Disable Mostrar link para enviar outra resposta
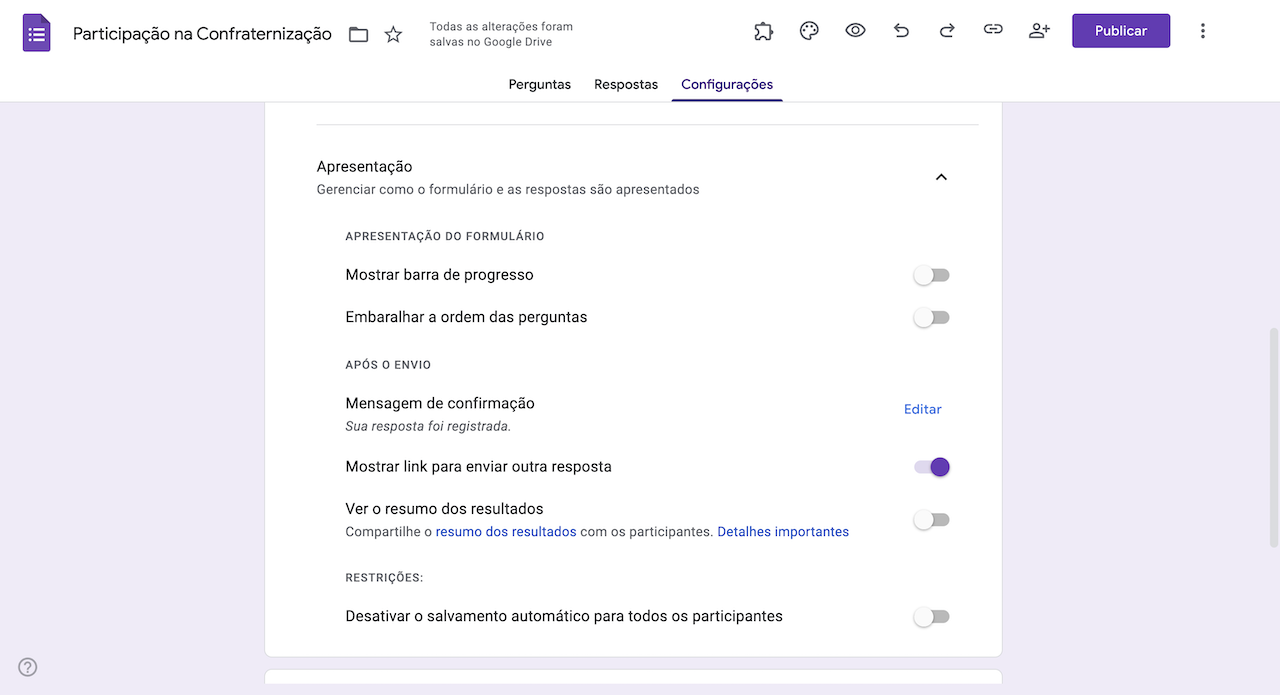Image resolution: width=1280 pixels, height=695 pixels. coord(931,466)
